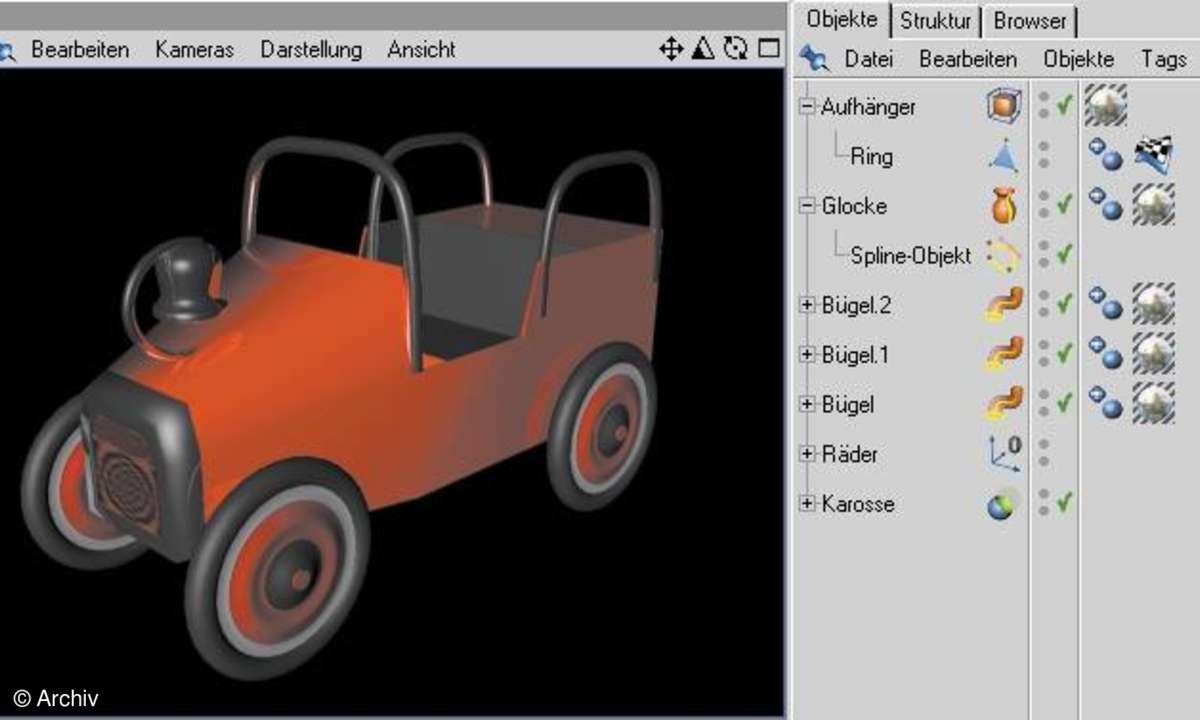This screenshot has width=1200, height=720.
Task: Collapse the Glocke tree node
Action: (x=807, y=206)
